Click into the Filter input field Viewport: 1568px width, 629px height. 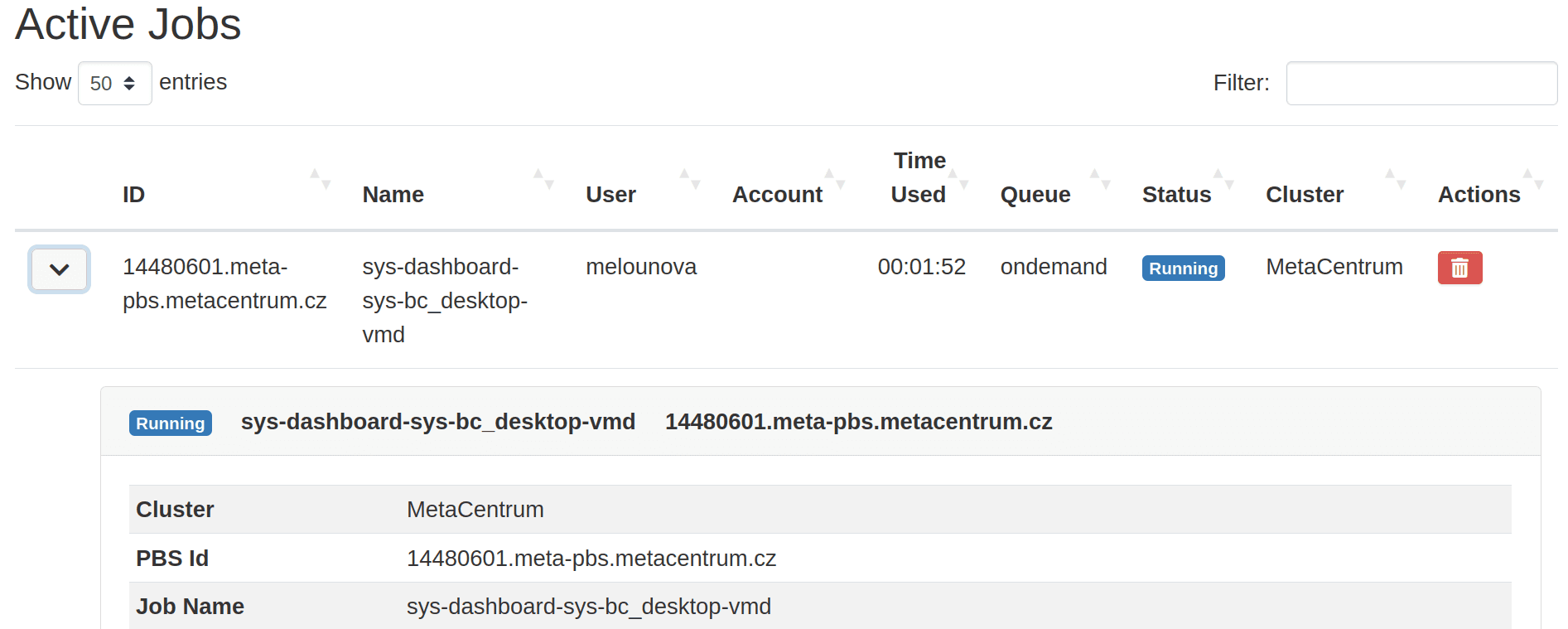(1421, 84)
